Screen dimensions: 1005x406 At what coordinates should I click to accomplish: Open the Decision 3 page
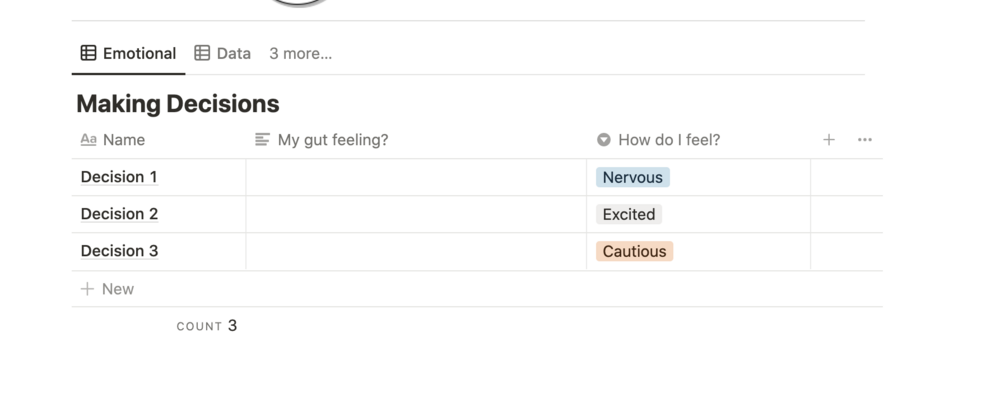pos(119,251)
